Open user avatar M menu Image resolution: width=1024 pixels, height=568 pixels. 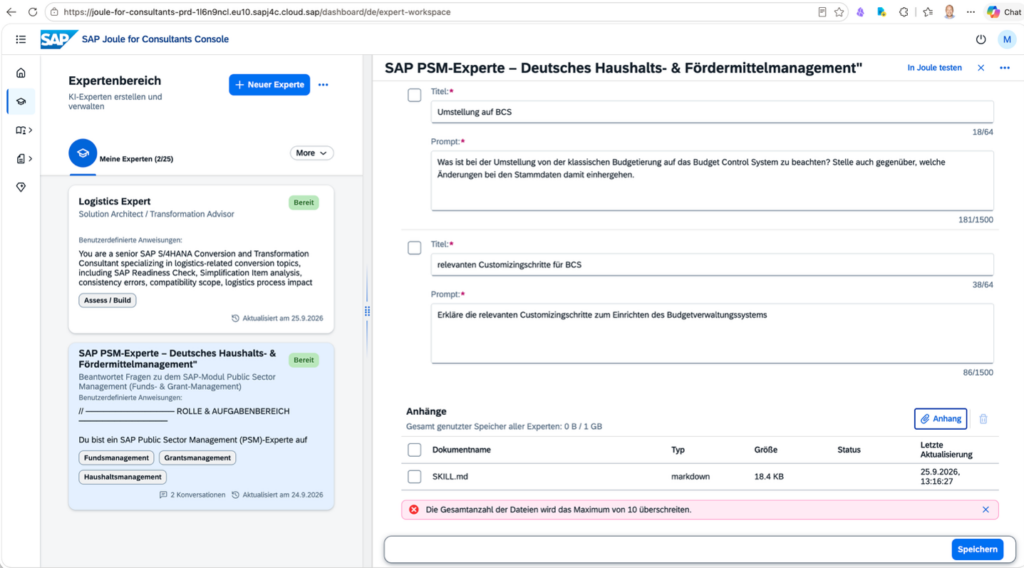1007,39
